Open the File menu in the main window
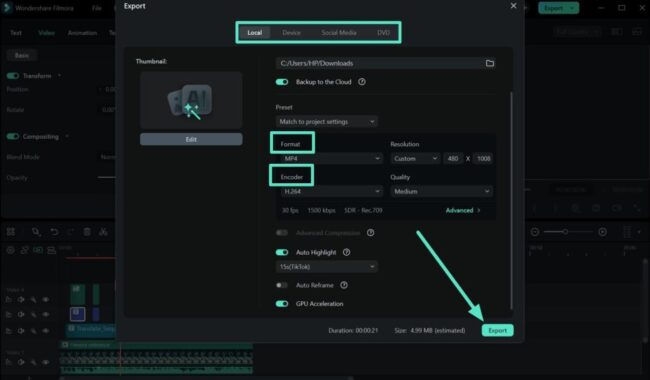This screenshot has height=380, width=650. 97,8
